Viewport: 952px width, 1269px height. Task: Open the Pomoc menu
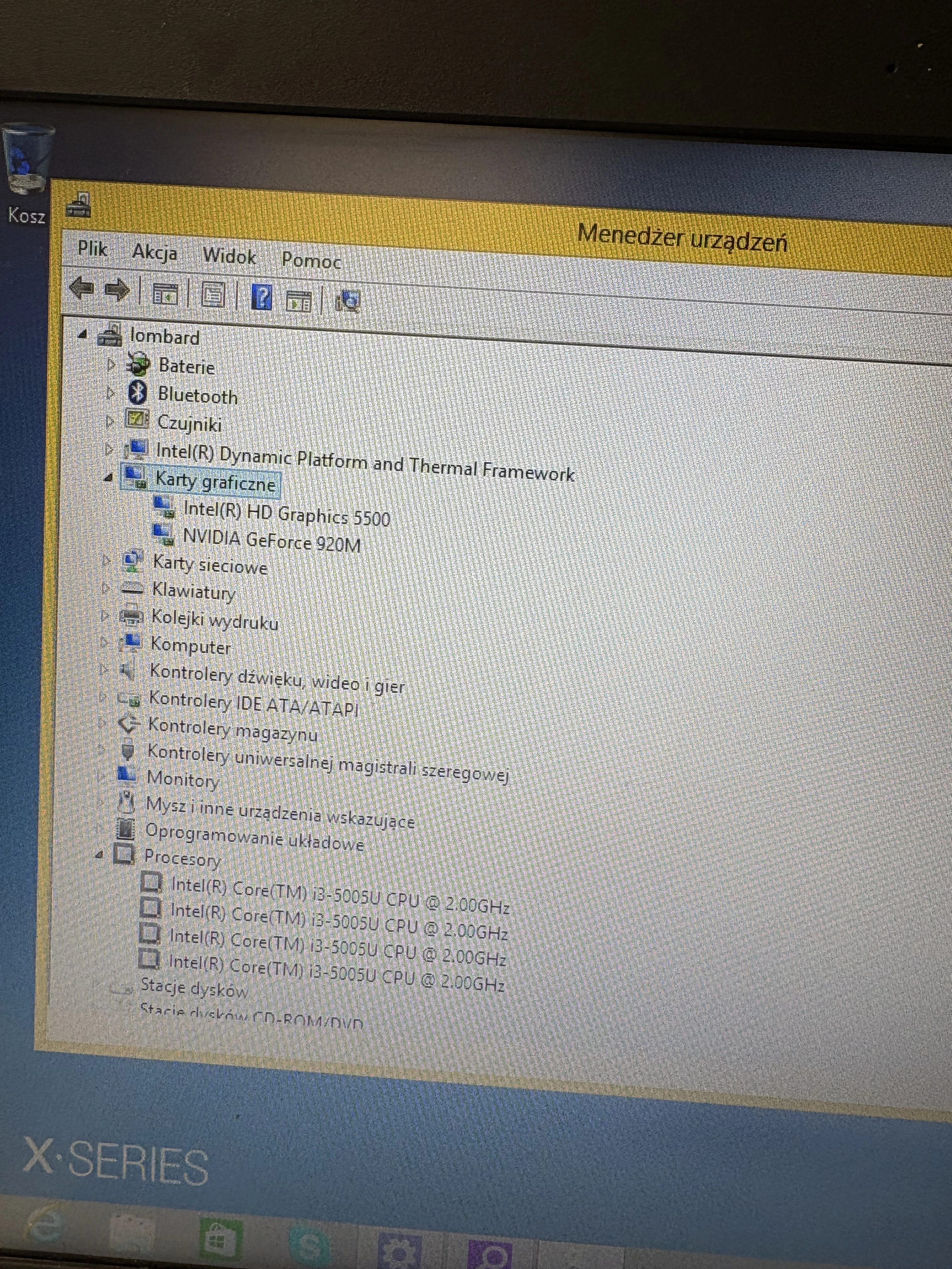(311, 260)
